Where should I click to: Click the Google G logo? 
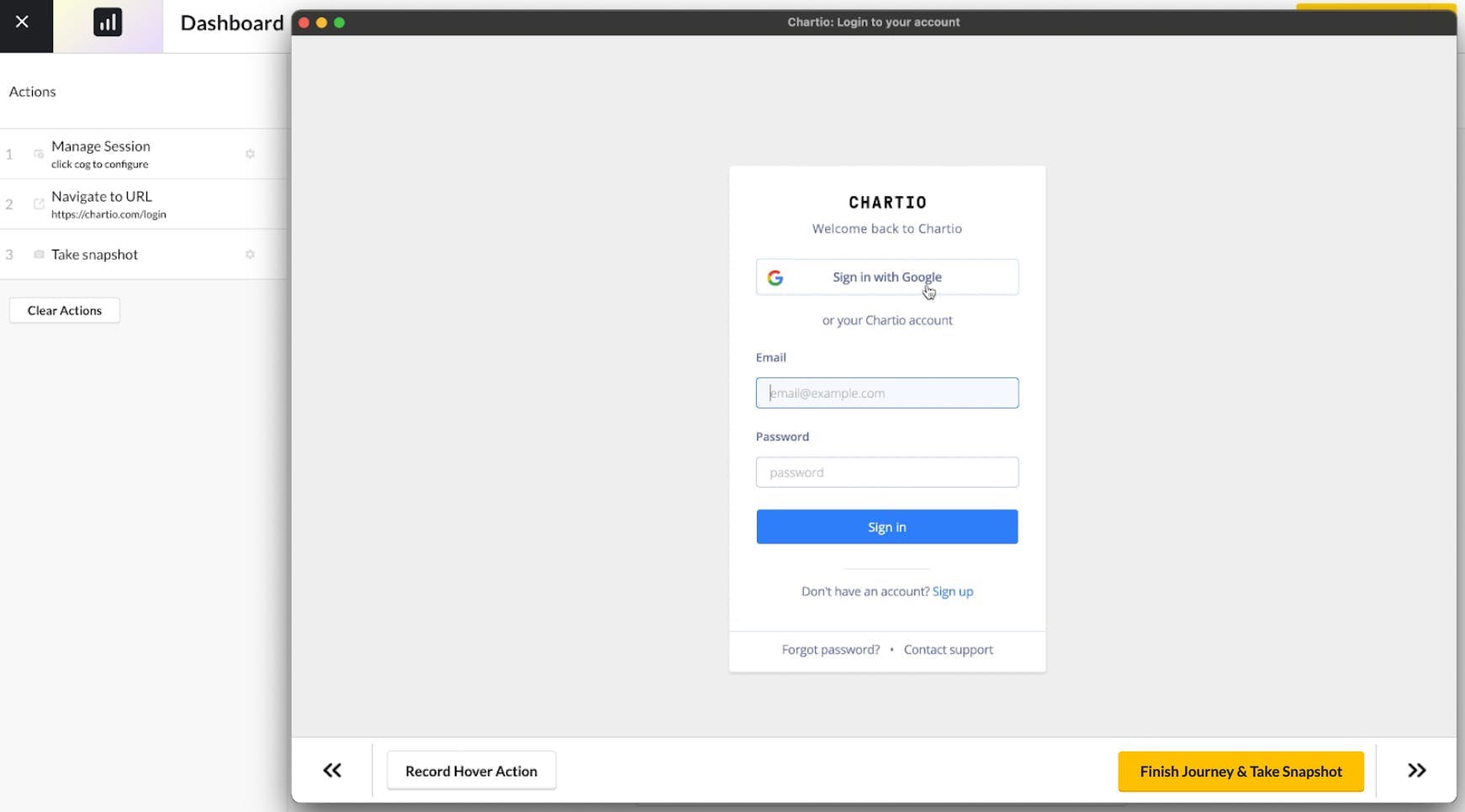[775, 277]
